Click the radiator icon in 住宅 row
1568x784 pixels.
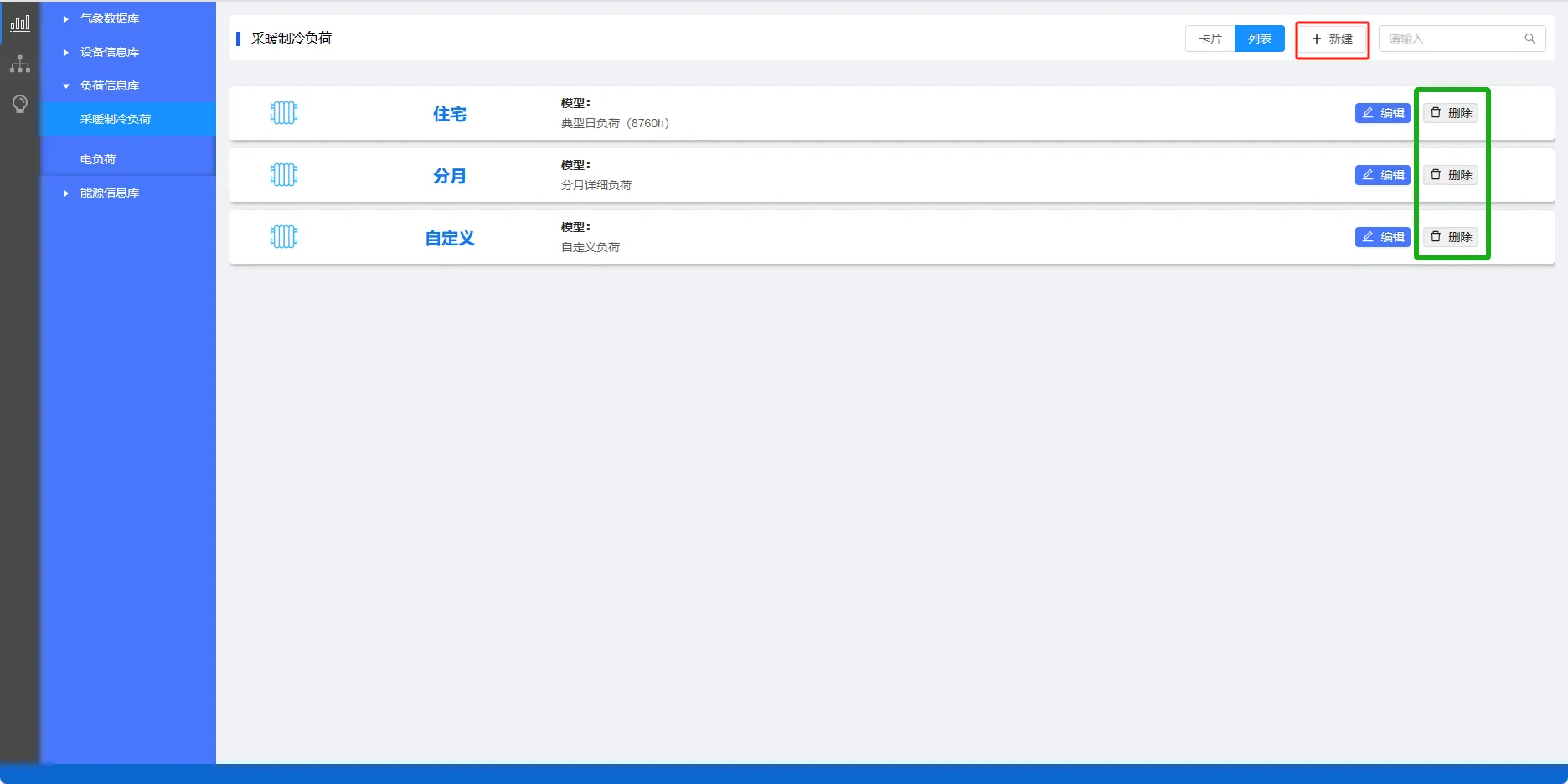(284, 112)
